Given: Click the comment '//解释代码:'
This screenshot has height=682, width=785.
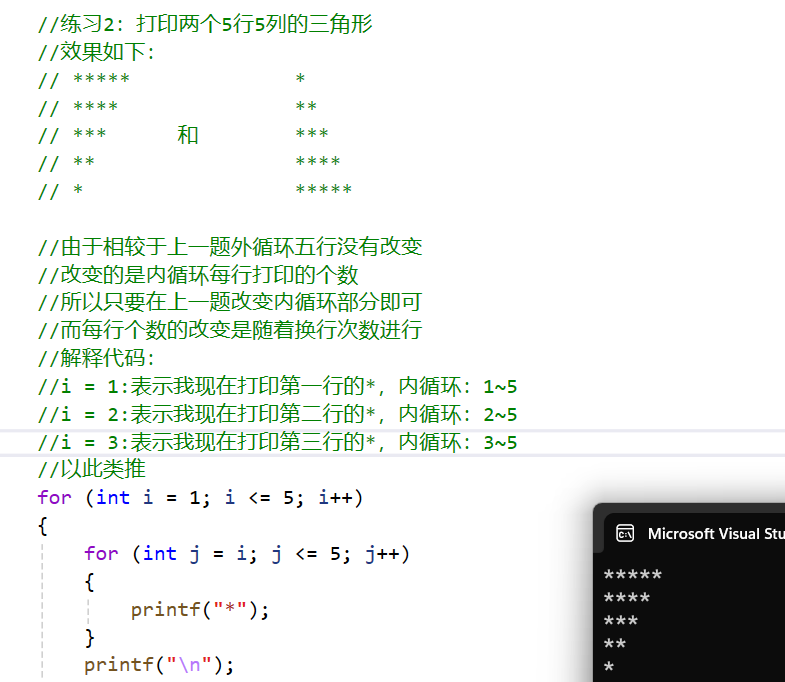Looking at the screenshot, I should click(x=96, y=358).
